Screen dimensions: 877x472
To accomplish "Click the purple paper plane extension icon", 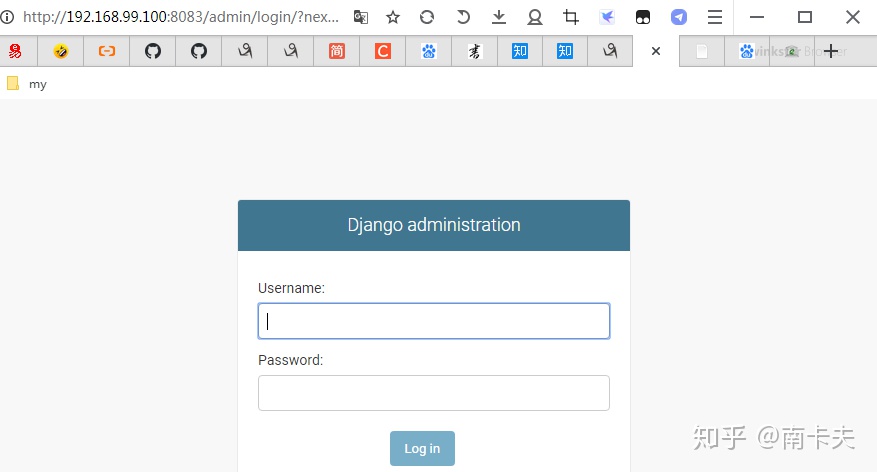I will pyautogui.click(x=678, y=17).
